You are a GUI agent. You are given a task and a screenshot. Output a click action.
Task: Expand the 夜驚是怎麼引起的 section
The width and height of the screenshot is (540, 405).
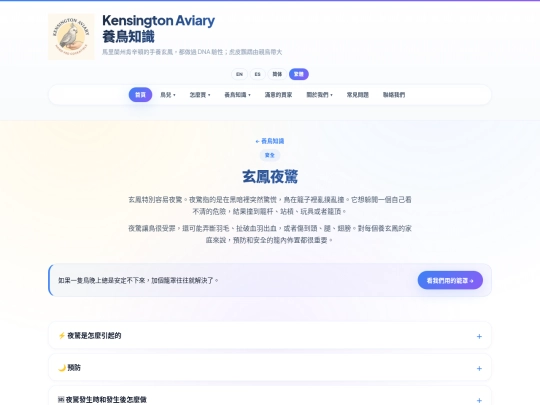point(270,336)
